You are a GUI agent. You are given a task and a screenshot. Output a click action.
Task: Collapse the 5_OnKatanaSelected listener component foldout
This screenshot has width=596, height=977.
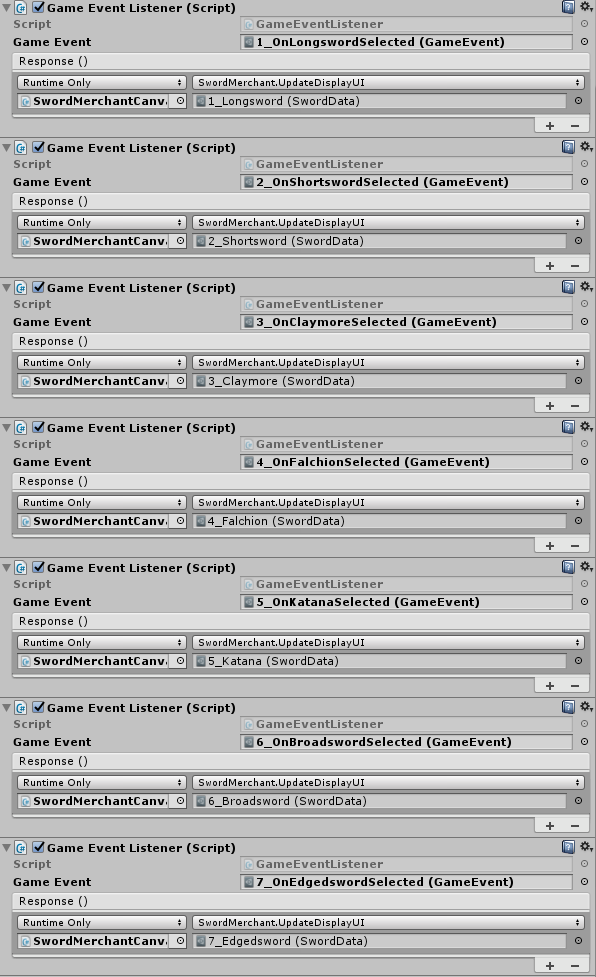pyautogui.click(x=6, y=568)
